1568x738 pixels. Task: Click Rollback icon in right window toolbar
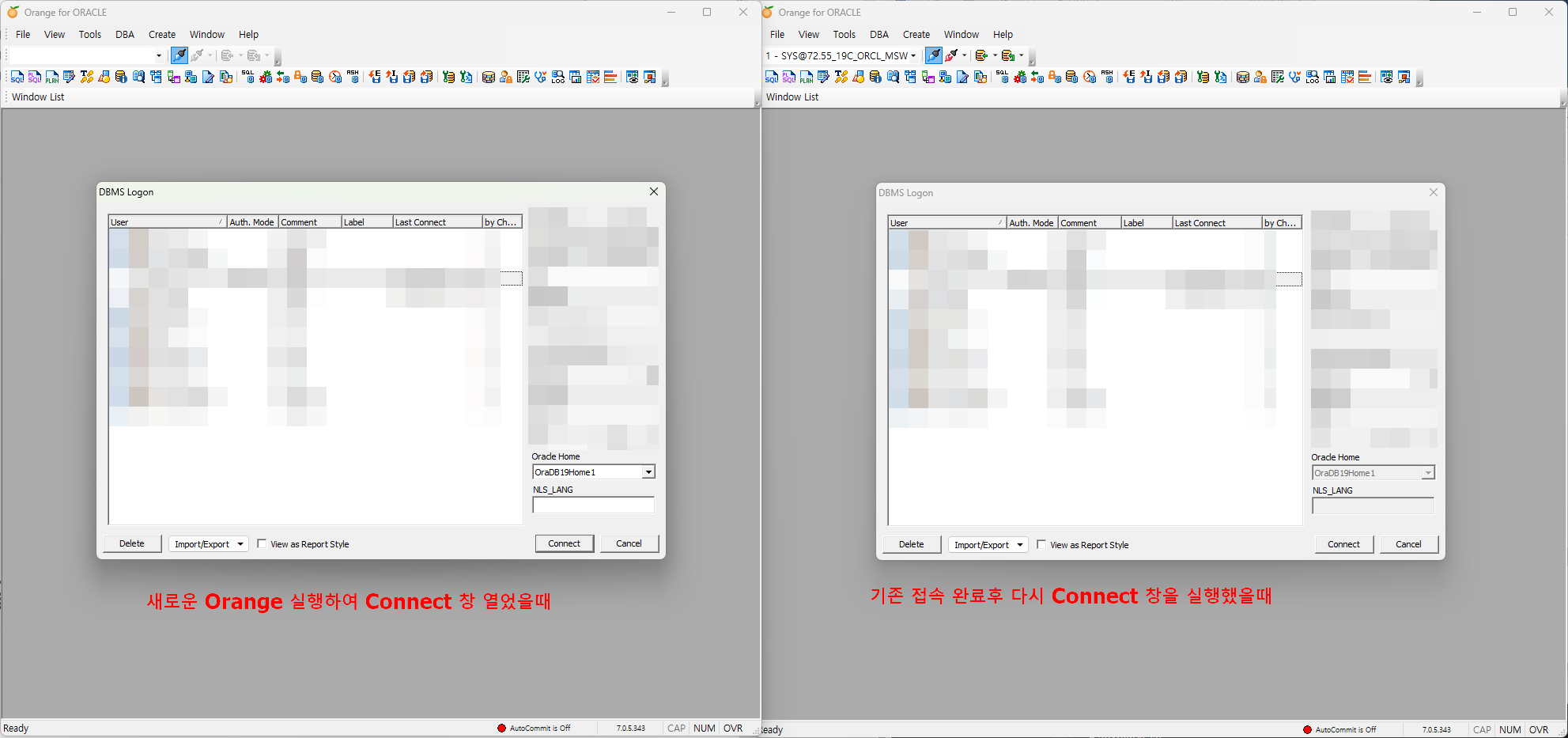pyautogui.click(x=1008, y=55)
